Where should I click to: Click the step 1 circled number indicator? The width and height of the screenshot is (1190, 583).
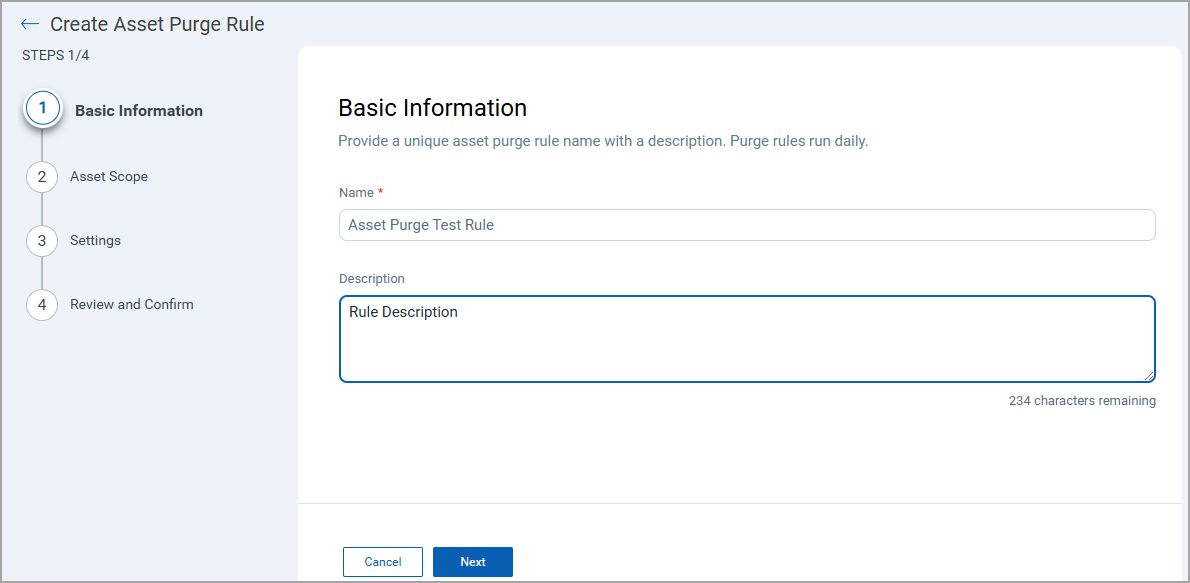(x=42, y=108)
